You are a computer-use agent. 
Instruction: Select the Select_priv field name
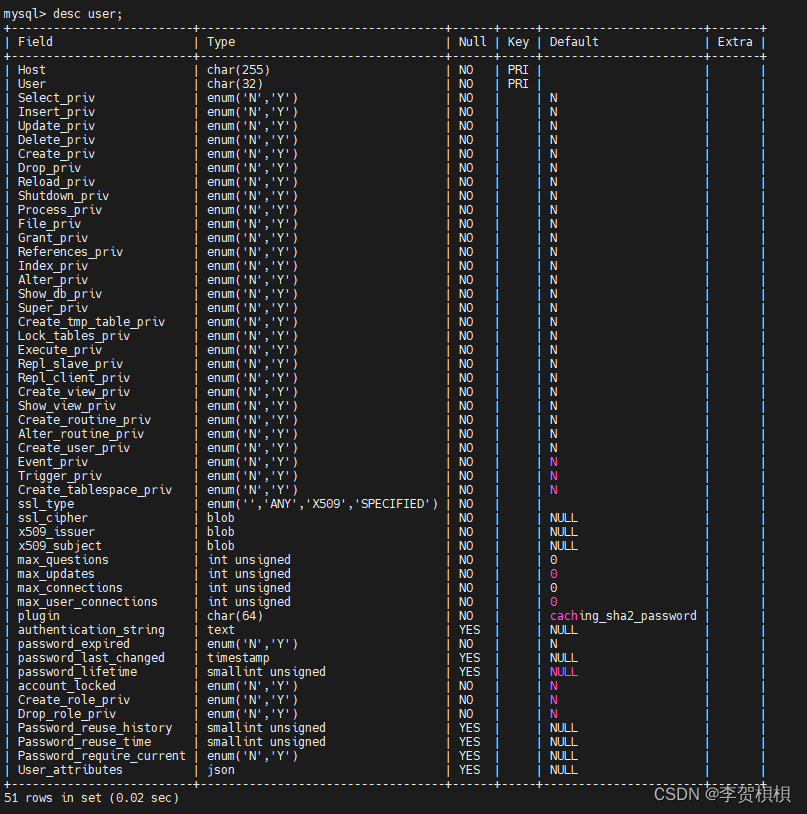point(57,98)
